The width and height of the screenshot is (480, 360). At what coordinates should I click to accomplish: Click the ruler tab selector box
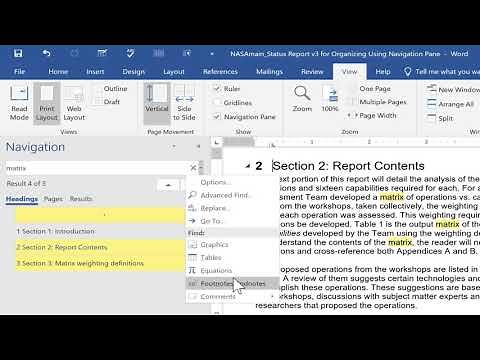coord(217,143)
